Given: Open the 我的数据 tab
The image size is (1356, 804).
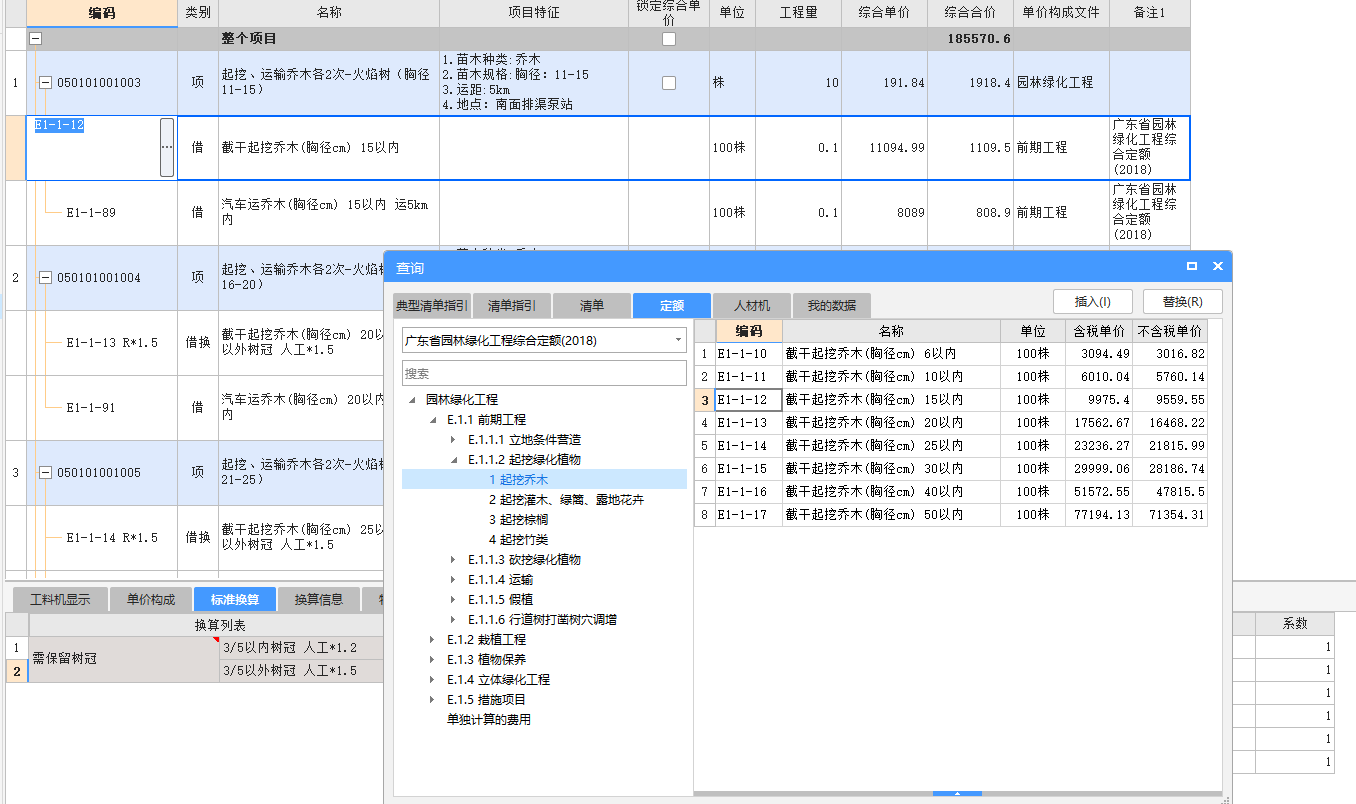Looking at the screenshot, I should pyautogui.click(x=832, y=306).
